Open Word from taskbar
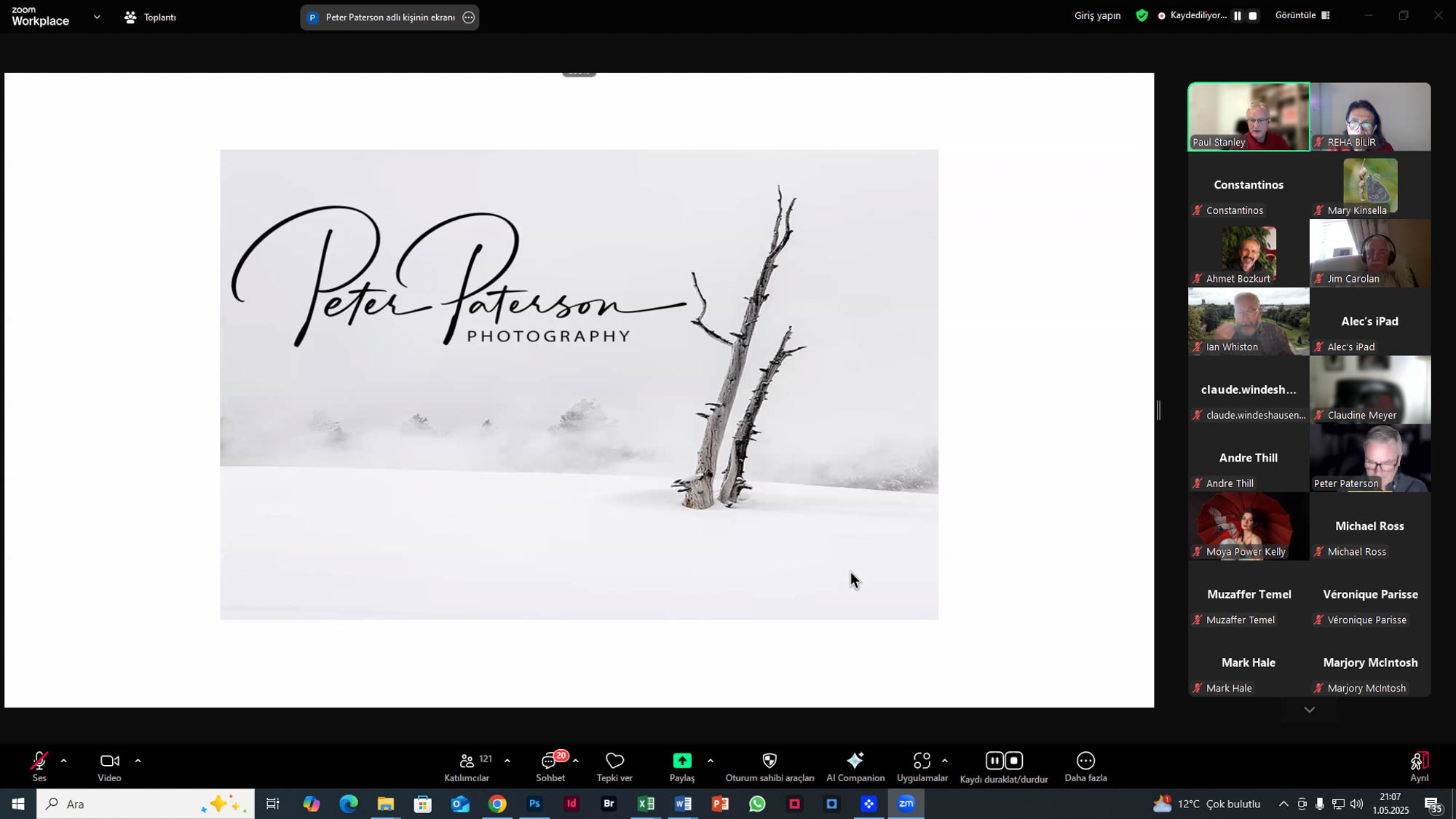Screen dimensions: 1456x819 tap(683, 804)
